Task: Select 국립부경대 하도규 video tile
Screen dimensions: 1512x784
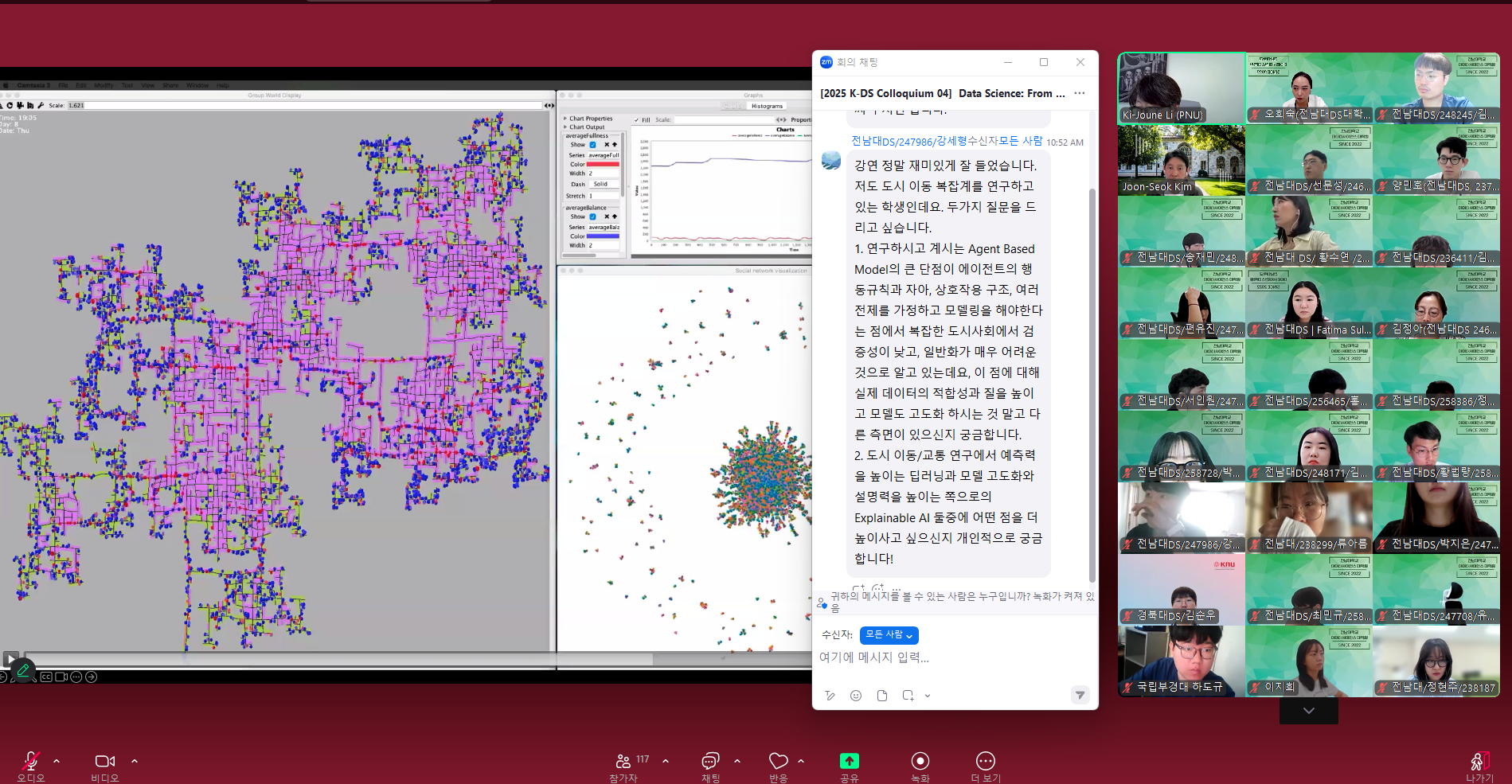Action: tap(1182, 661)
